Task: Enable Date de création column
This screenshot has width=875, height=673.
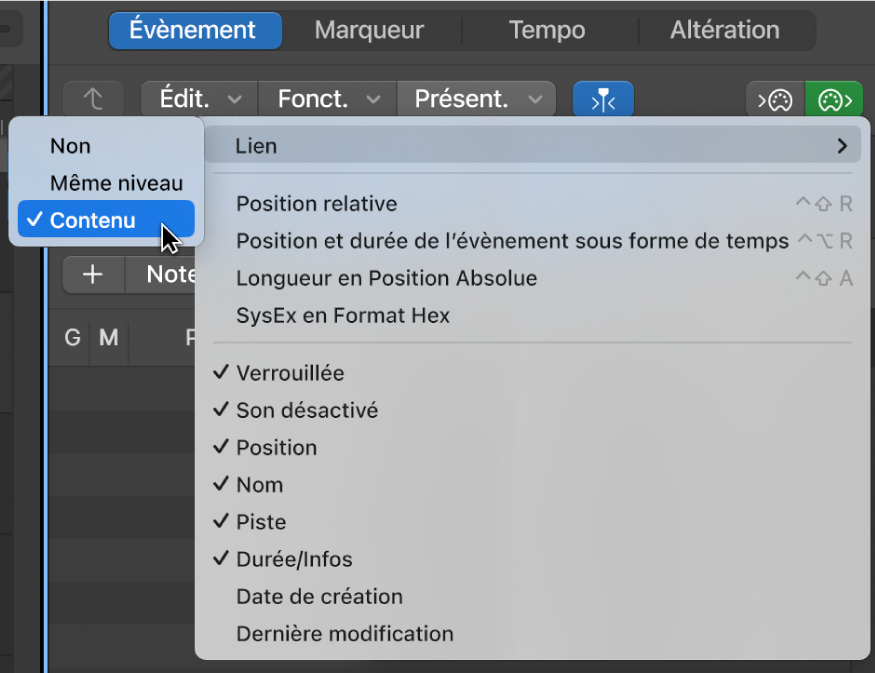Action: point(319,596)
